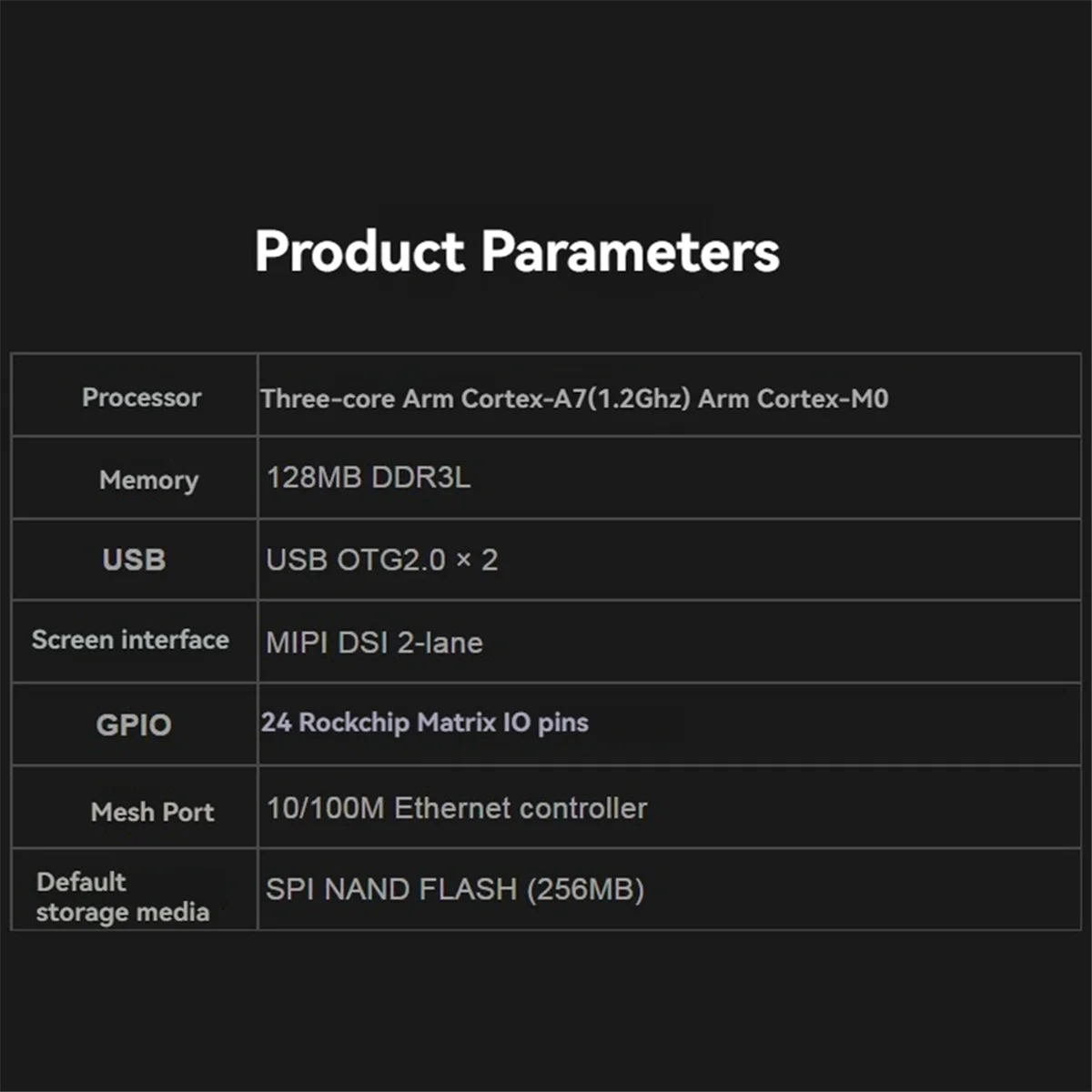Select the 24 Rockchip Matrix IO pins text
Viewport: 1092px width, 1092px height.
pos(425,723)
